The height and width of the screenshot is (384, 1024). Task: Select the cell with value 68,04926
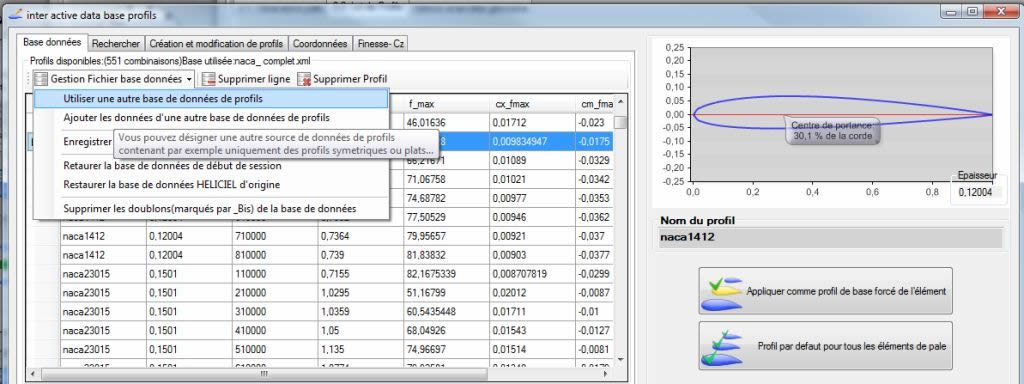[x=446, y=331]
